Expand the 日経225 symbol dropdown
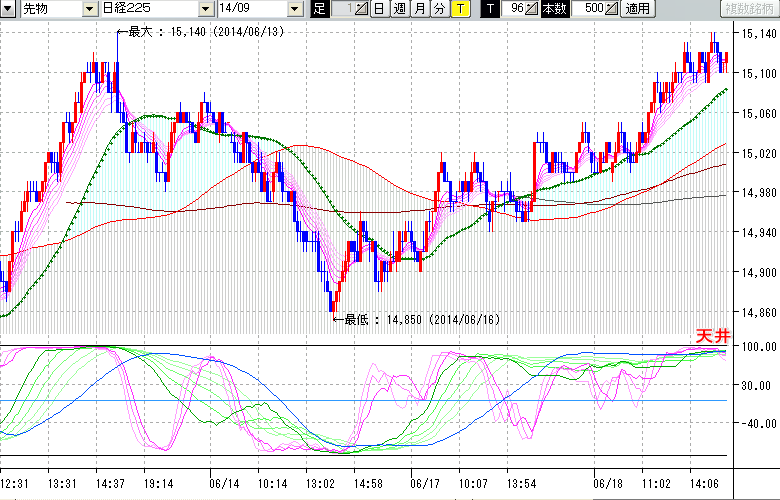The height and width of the screenshot is (500, 780). click(x=206, y=9)
